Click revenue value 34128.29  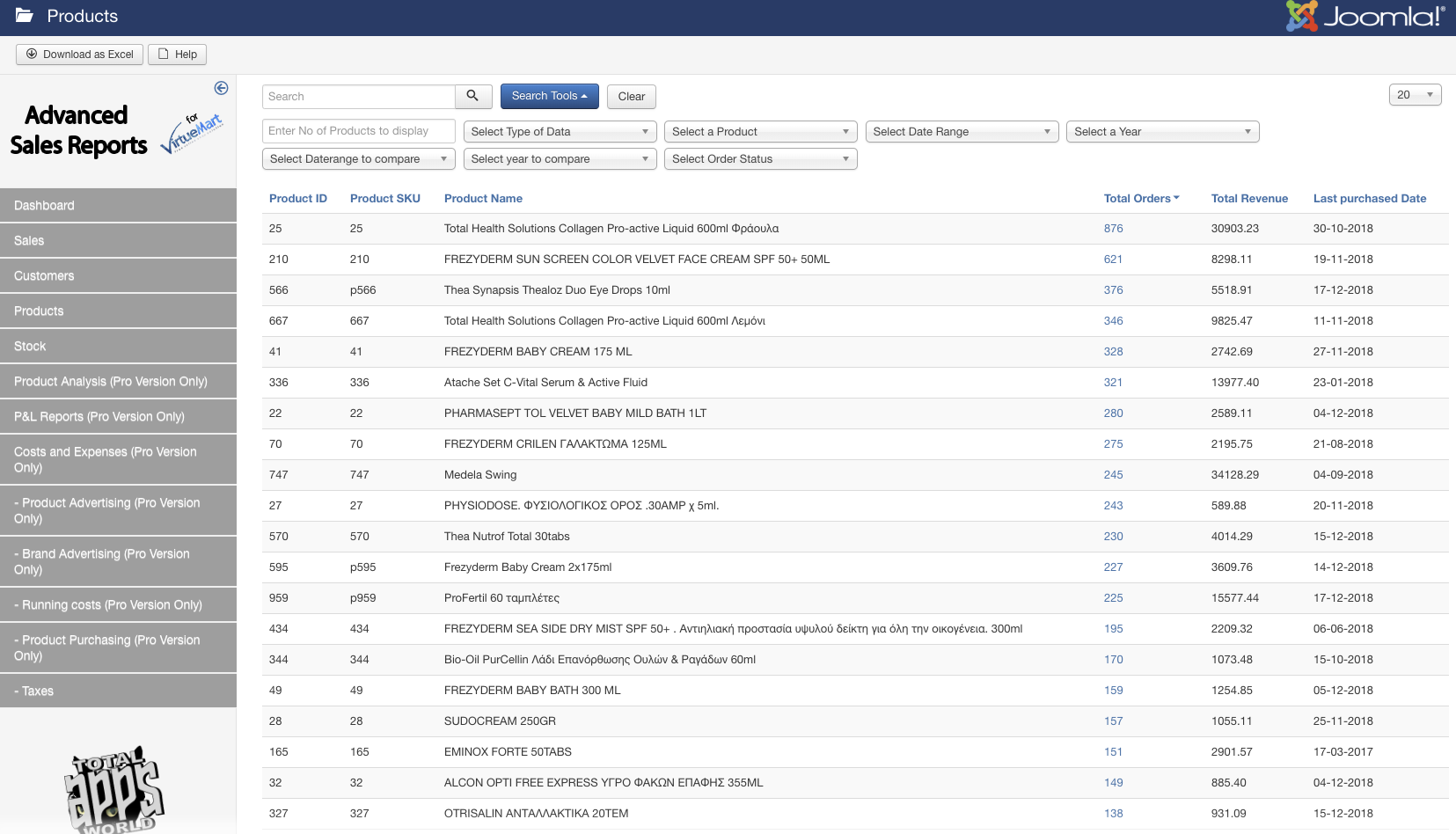(x=1234, y=475)
